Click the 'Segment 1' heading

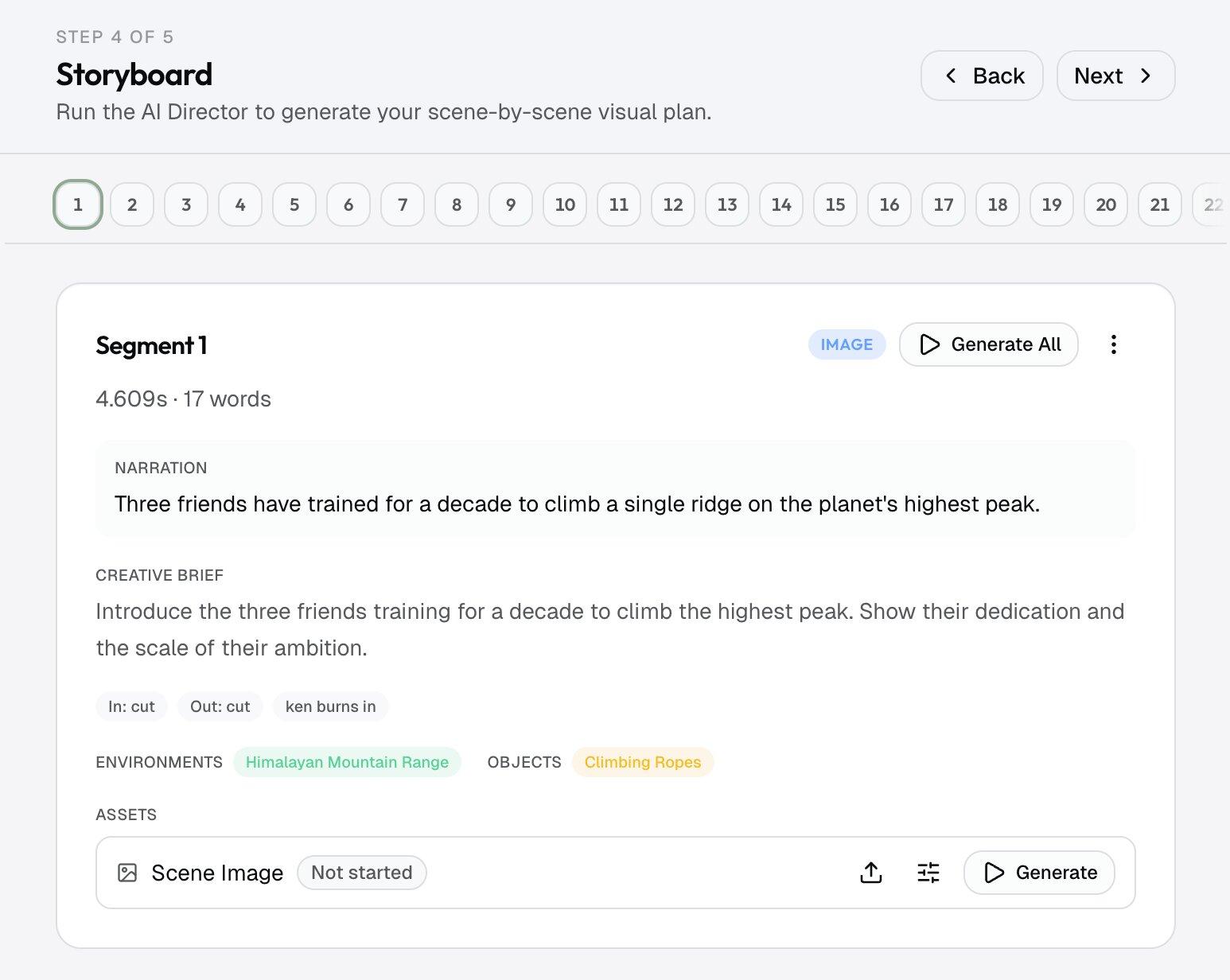(x=151, y=345)
